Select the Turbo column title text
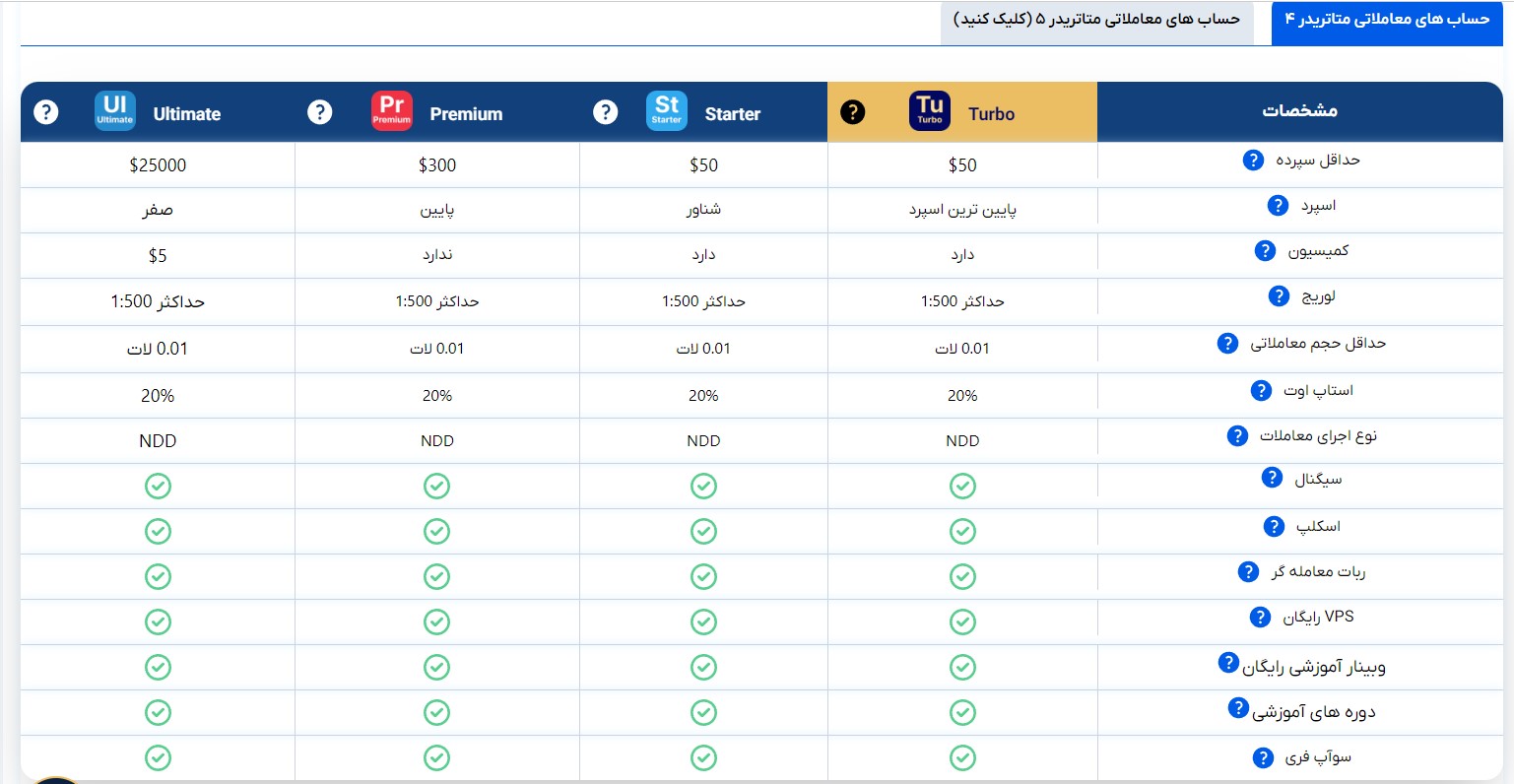 click(991, 114)
